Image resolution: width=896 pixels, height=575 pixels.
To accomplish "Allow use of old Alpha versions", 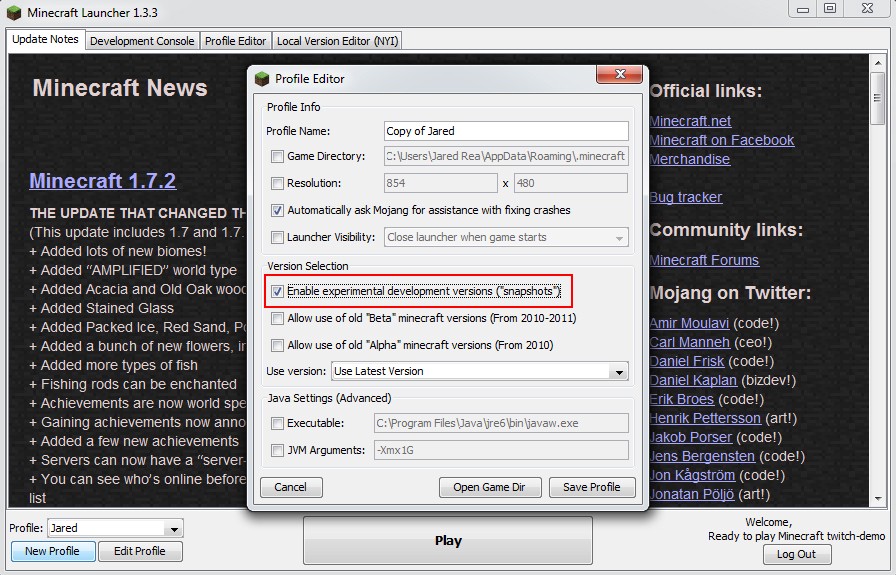I will [277, 346].
